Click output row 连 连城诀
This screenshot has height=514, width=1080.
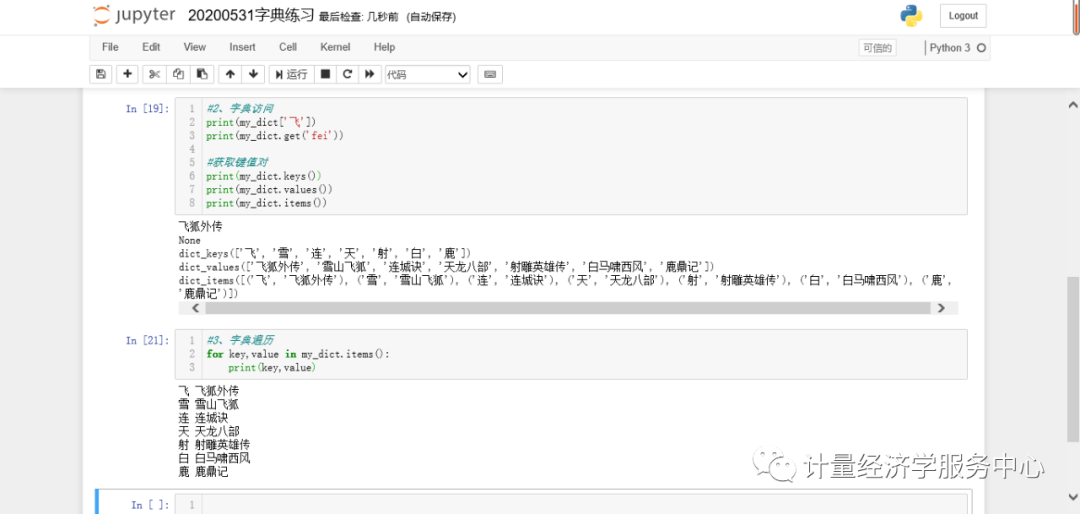[x=203, y=418]
